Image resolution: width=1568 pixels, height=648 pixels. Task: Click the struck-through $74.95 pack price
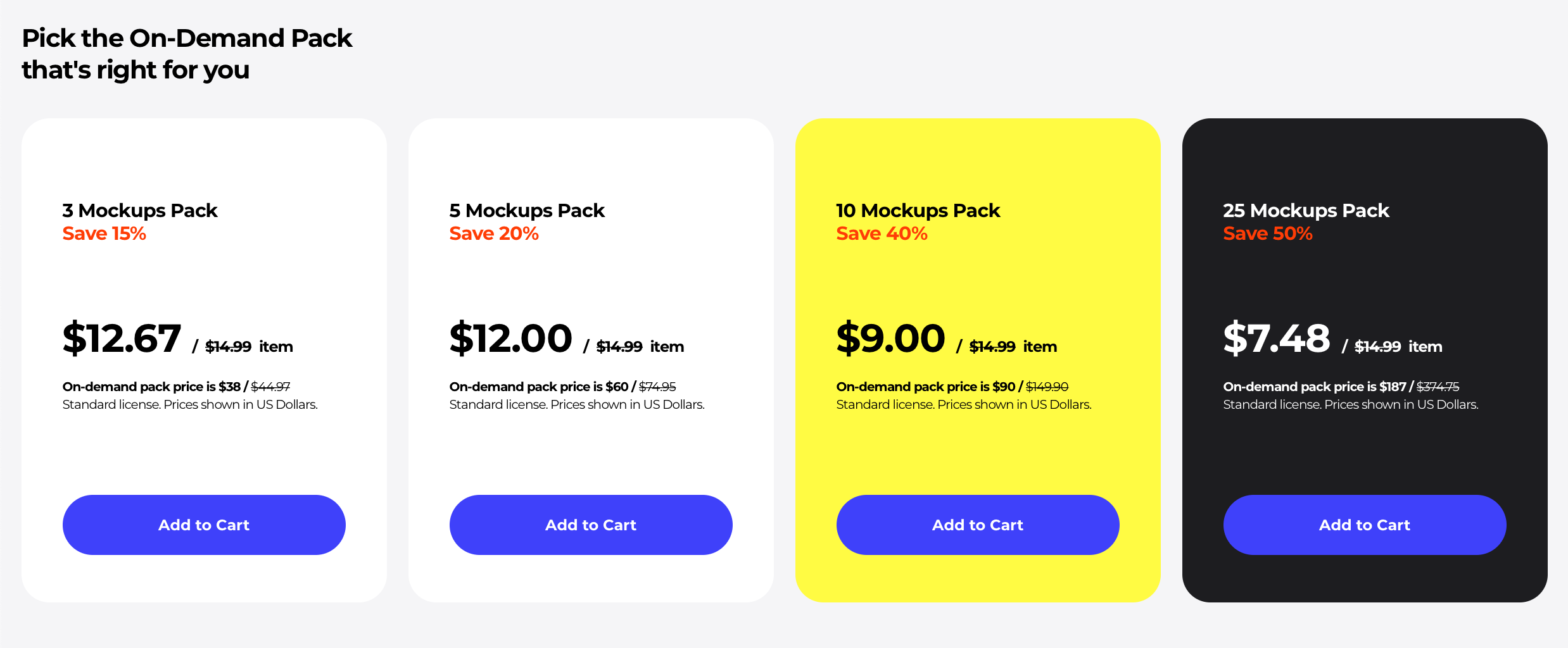(657, 387)
